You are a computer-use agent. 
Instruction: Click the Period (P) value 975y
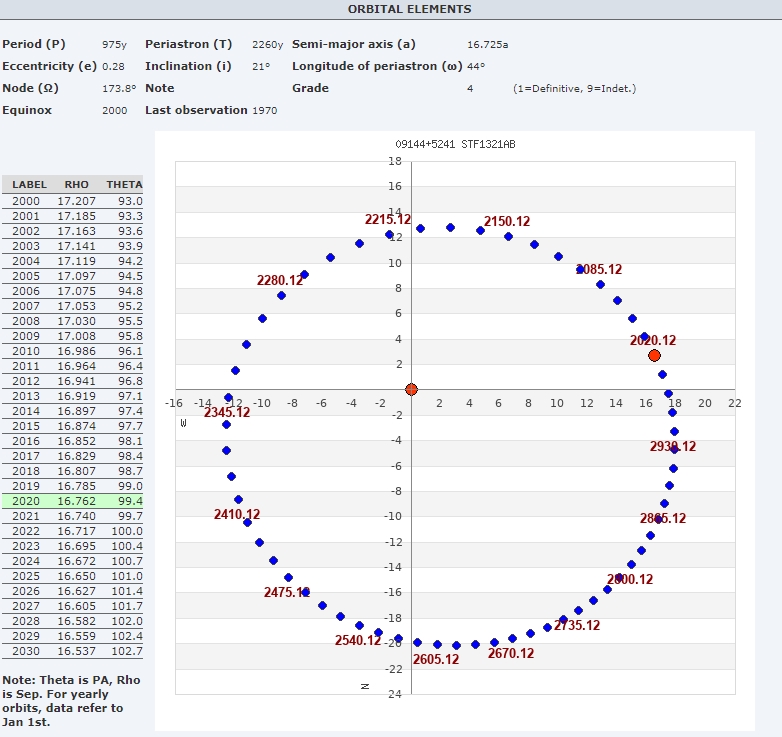[x=114, y=45]
